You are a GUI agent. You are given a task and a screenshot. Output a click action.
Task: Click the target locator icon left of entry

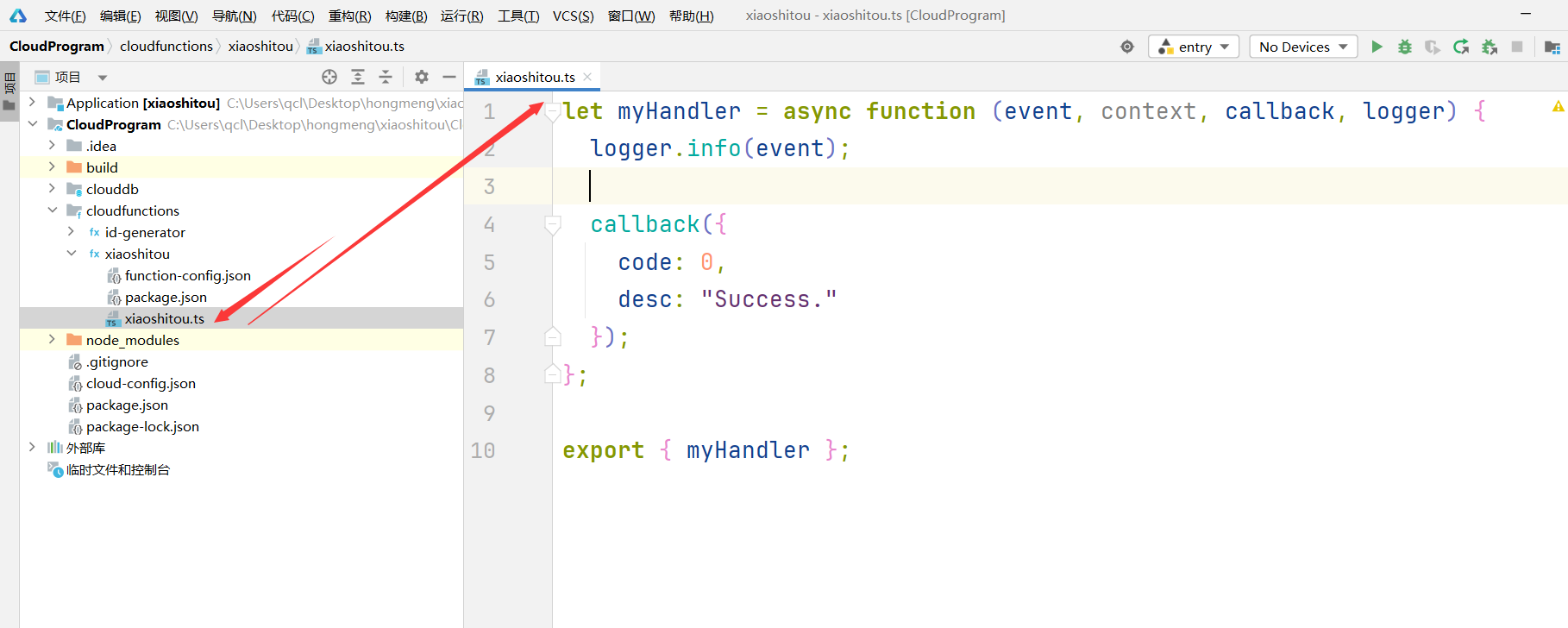click(1127, 47)
